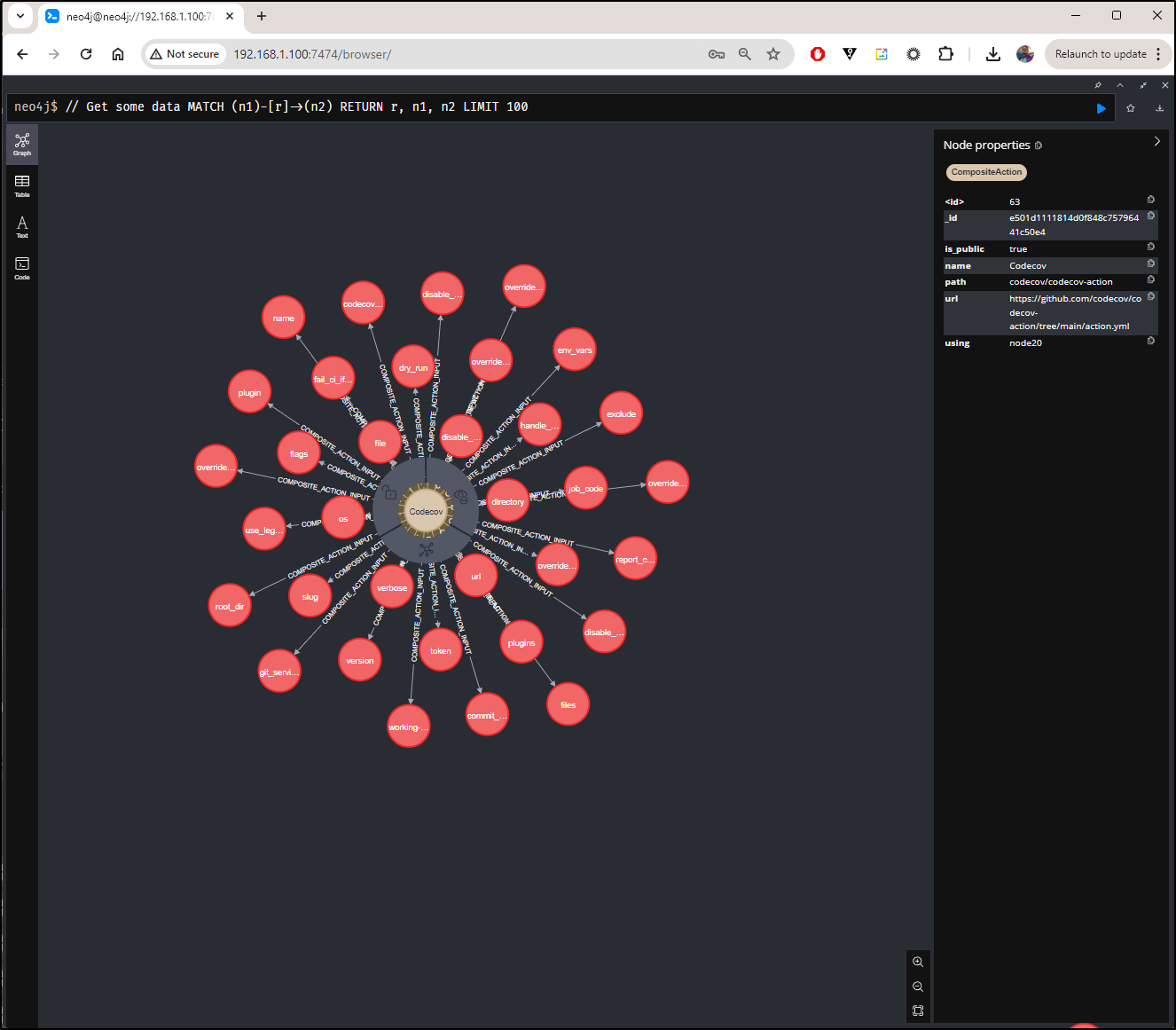Copy the name property value
Viewport: 1176px width, 1030px height.
(x=1151, y=263)
